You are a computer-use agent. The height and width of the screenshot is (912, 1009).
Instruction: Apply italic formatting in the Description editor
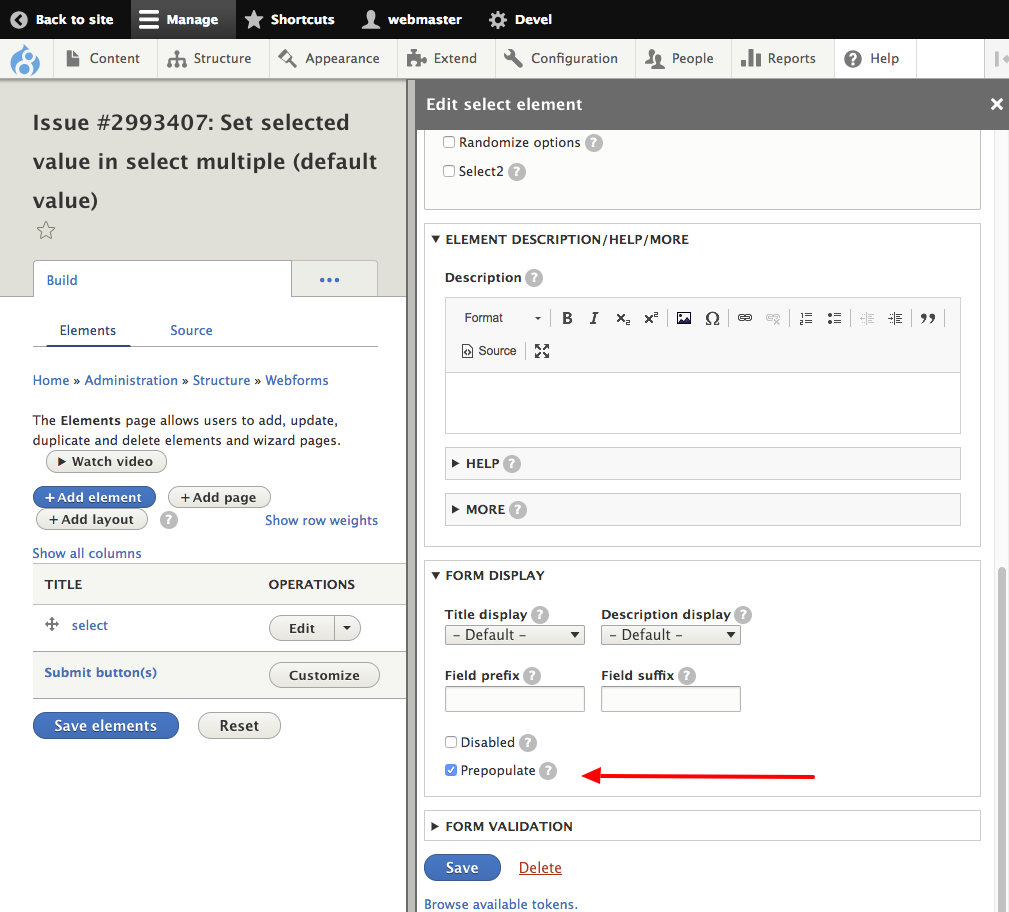pyautogui.click(x=594, y=318)
